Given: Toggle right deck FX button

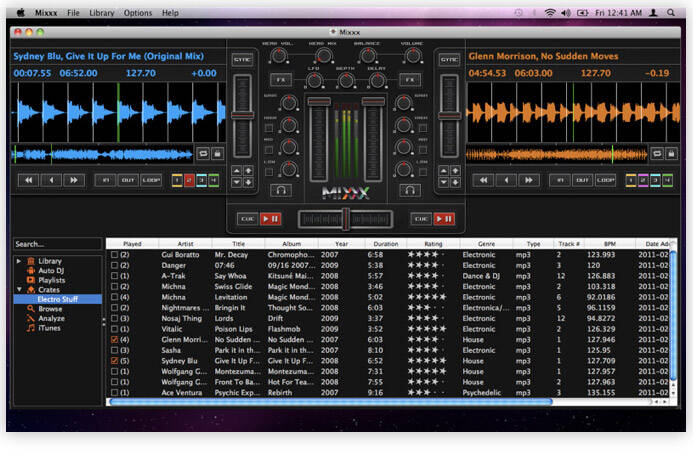Looking at the screenshot, I should (x=410, y=80).
